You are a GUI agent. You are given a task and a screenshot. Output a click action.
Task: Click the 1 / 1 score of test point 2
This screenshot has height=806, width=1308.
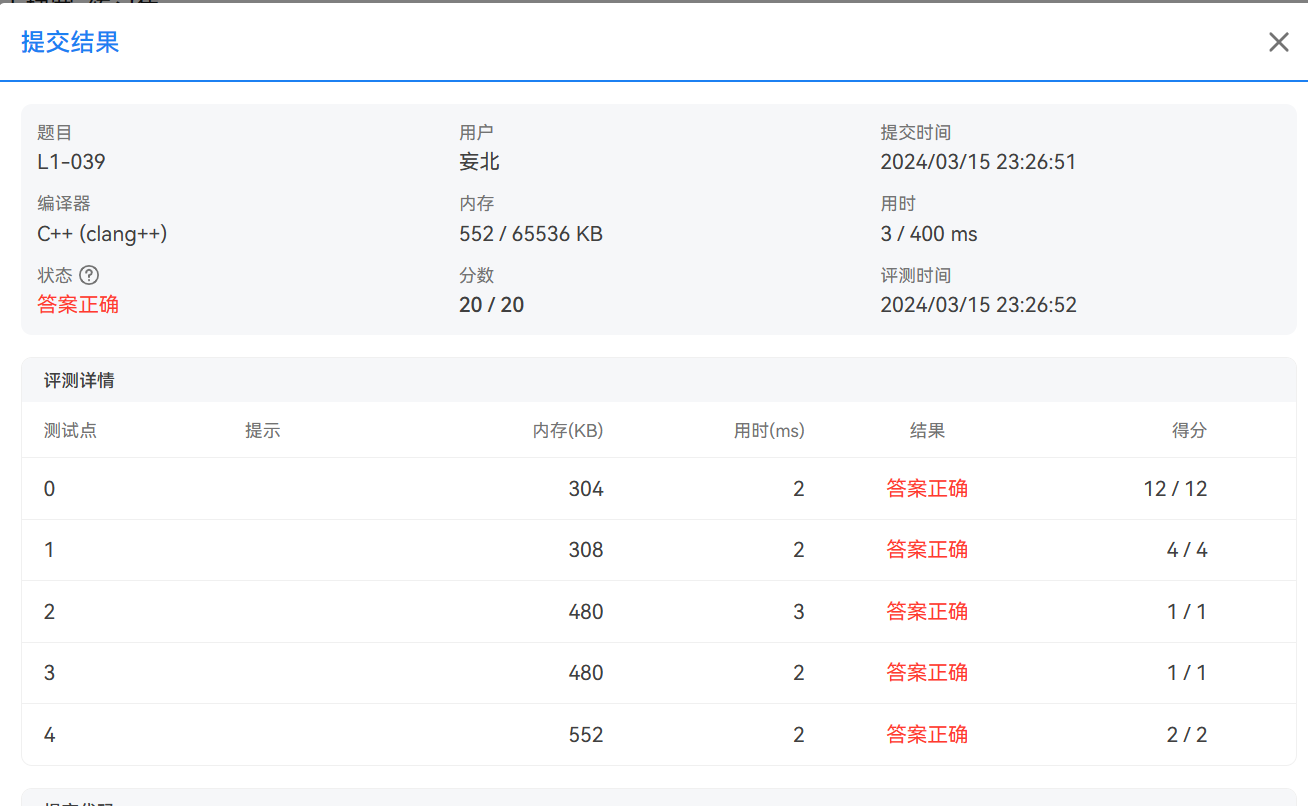[x=1187, y=612]
